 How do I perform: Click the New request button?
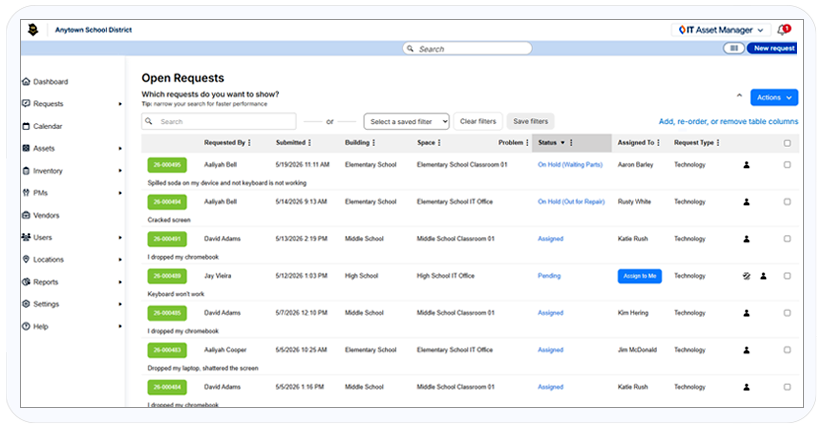click(772, 48)
